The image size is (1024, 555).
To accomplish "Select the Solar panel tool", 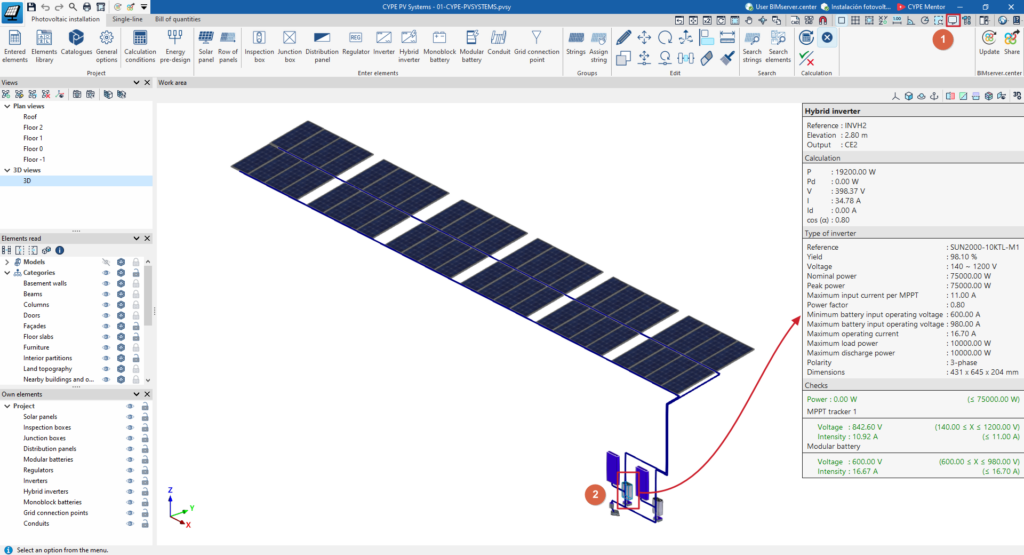I will pos(206,46).
